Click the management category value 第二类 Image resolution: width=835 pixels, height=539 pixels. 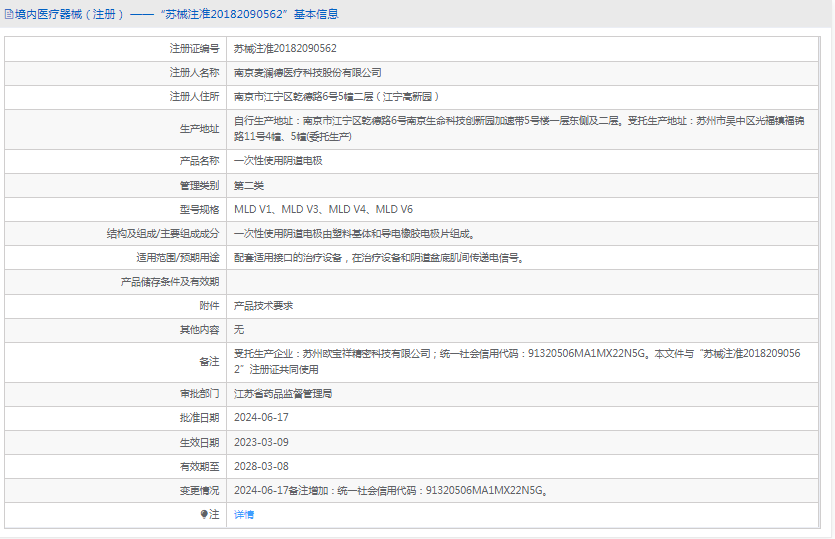(249, 185)
